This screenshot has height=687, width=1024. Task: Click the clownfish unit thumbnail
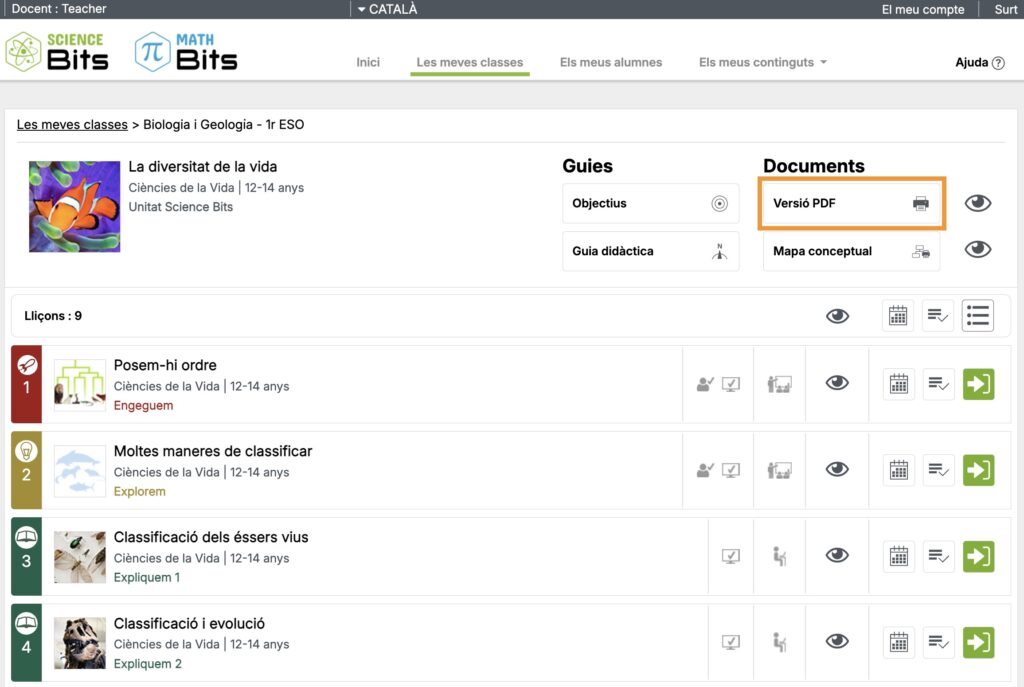coord(74,206)
